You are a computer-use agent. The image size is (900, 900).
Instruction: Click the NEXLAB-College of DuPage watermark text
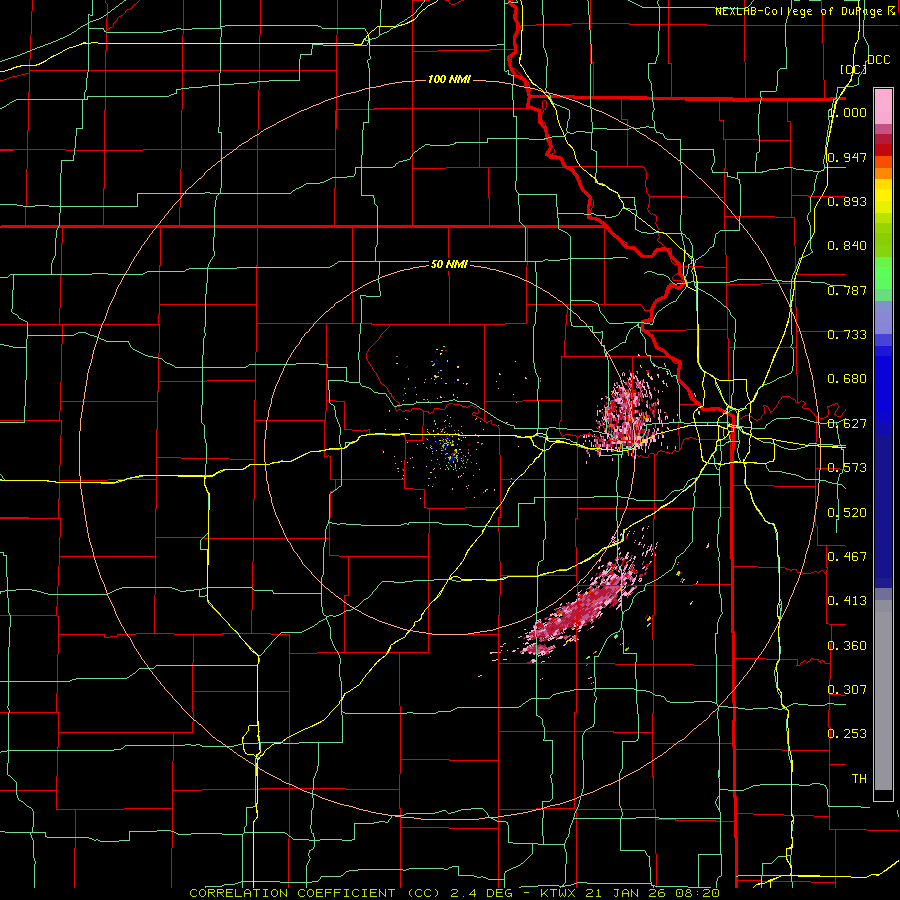pos(805,11)
